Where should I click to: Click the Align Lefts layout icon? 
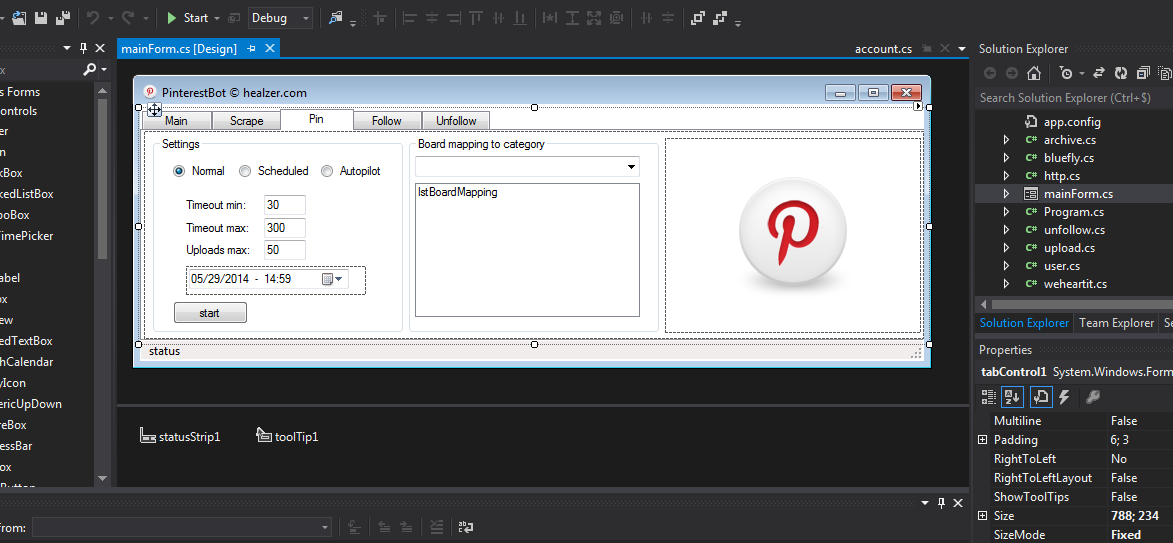(x=409, y=17)
